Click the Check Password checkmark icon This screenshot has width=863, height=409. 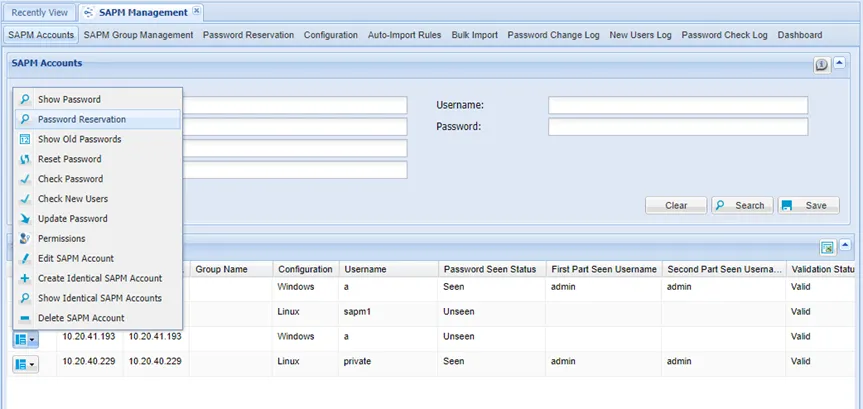(x=25, y=179)
